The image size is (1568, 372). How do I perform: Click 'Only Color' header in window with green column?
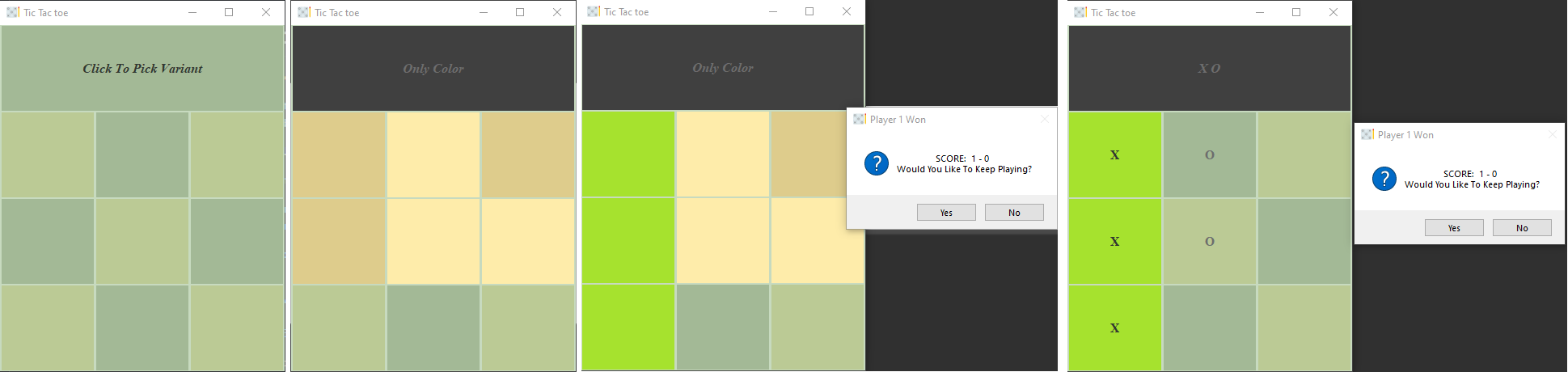point(723,68)
